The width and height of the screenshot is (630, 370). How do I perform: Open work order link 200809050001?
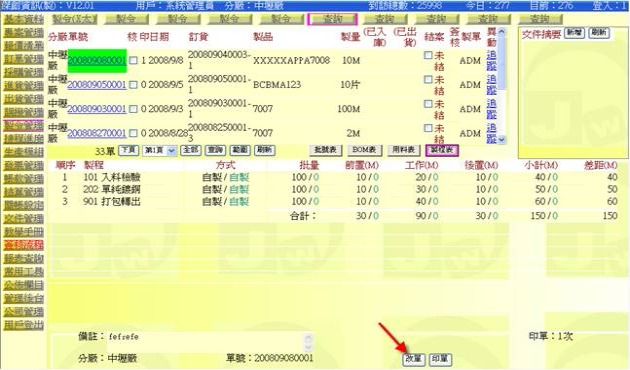pos(97,85)
